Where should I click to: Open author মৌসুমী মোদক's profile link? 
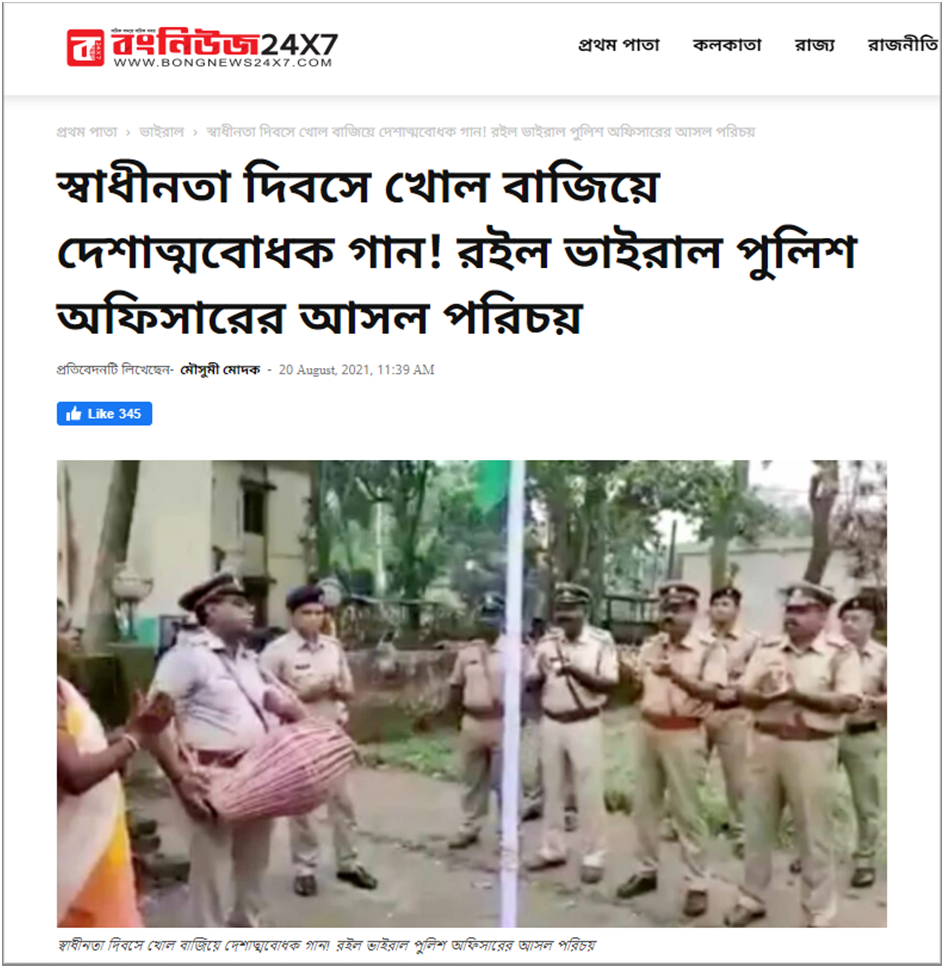[220, 370]
